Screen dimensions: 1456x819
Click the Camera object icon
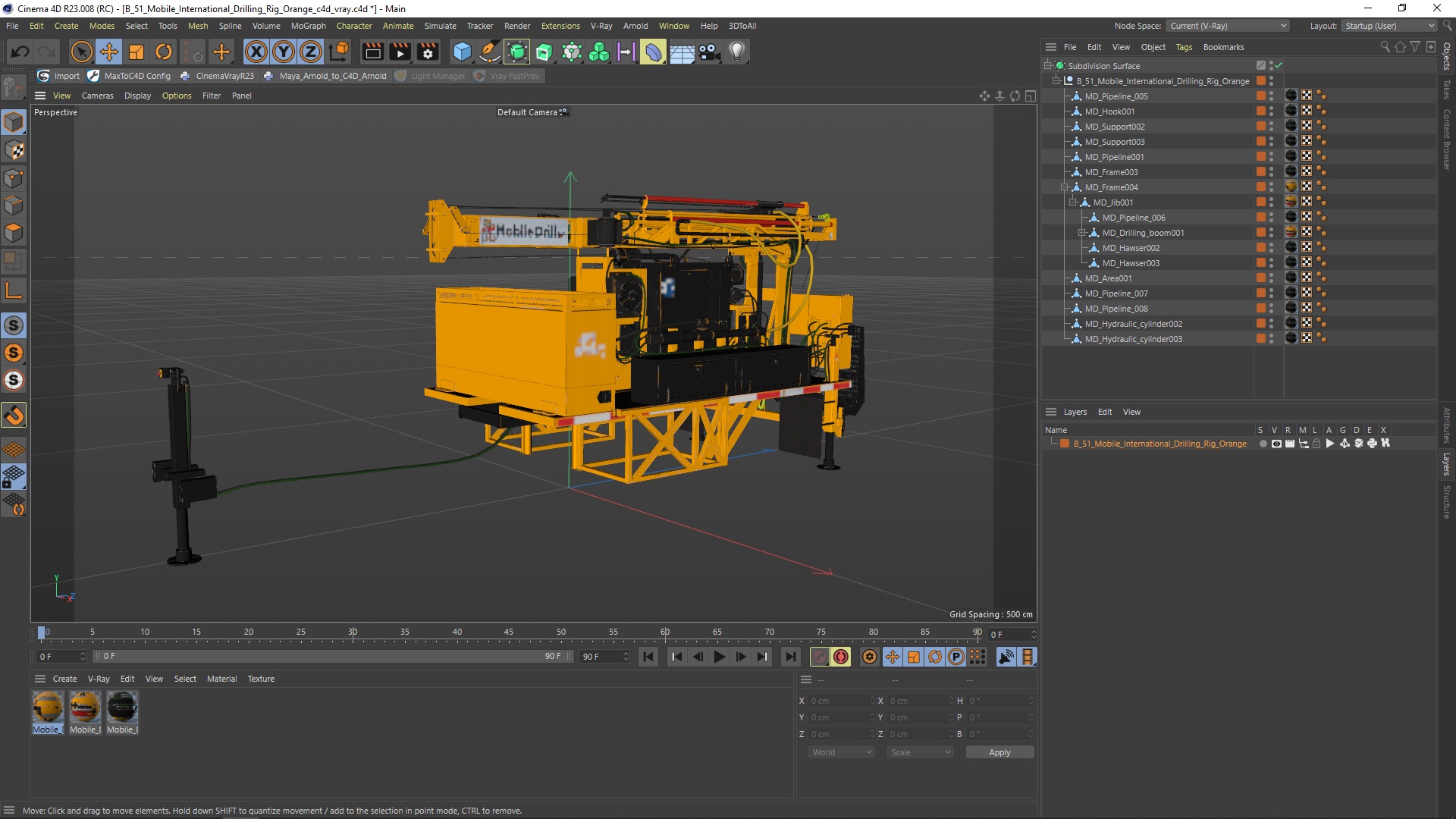pos(709,52)
